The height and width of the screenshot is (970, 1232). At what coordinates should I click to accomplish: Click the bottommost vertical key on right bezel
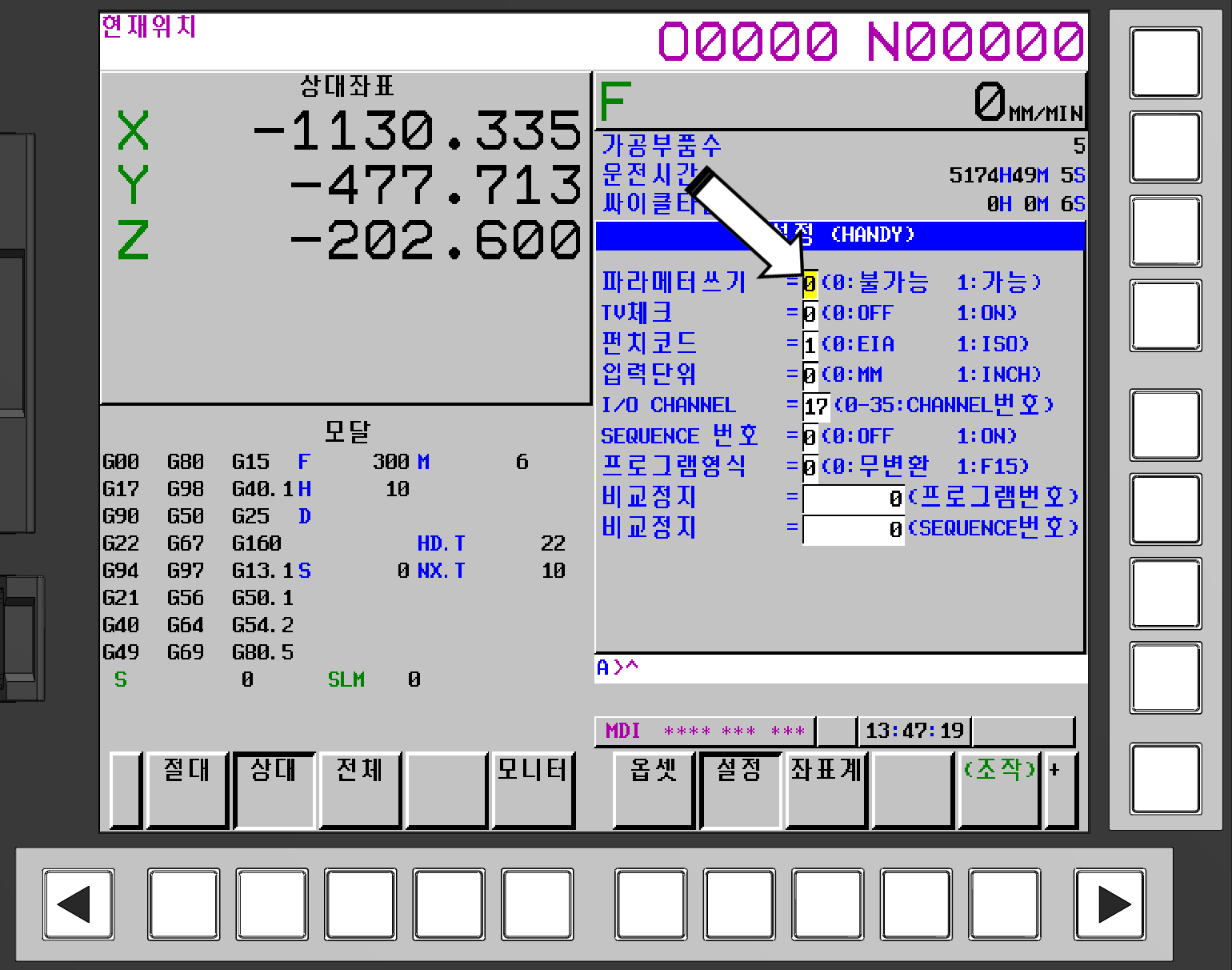(x=1166, y=779)
